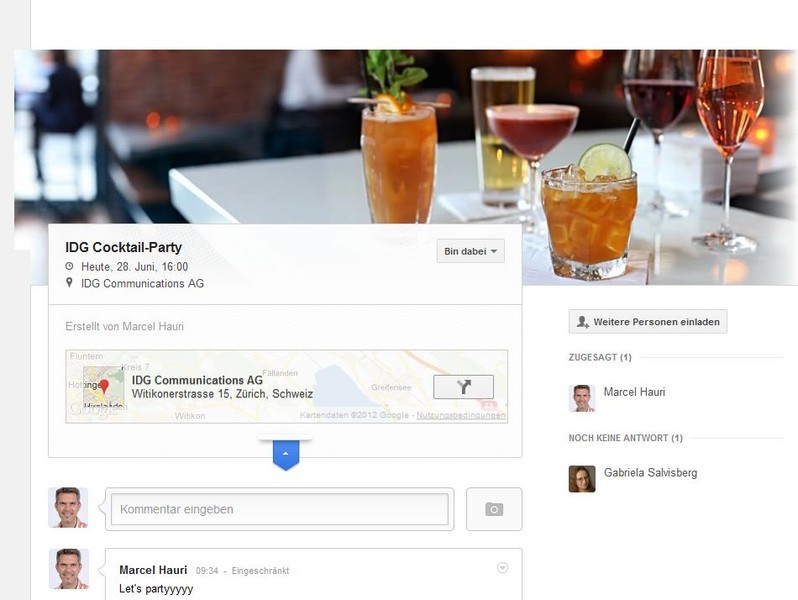
Task: Click Weitere Personen einladen button
Action: 647,322
